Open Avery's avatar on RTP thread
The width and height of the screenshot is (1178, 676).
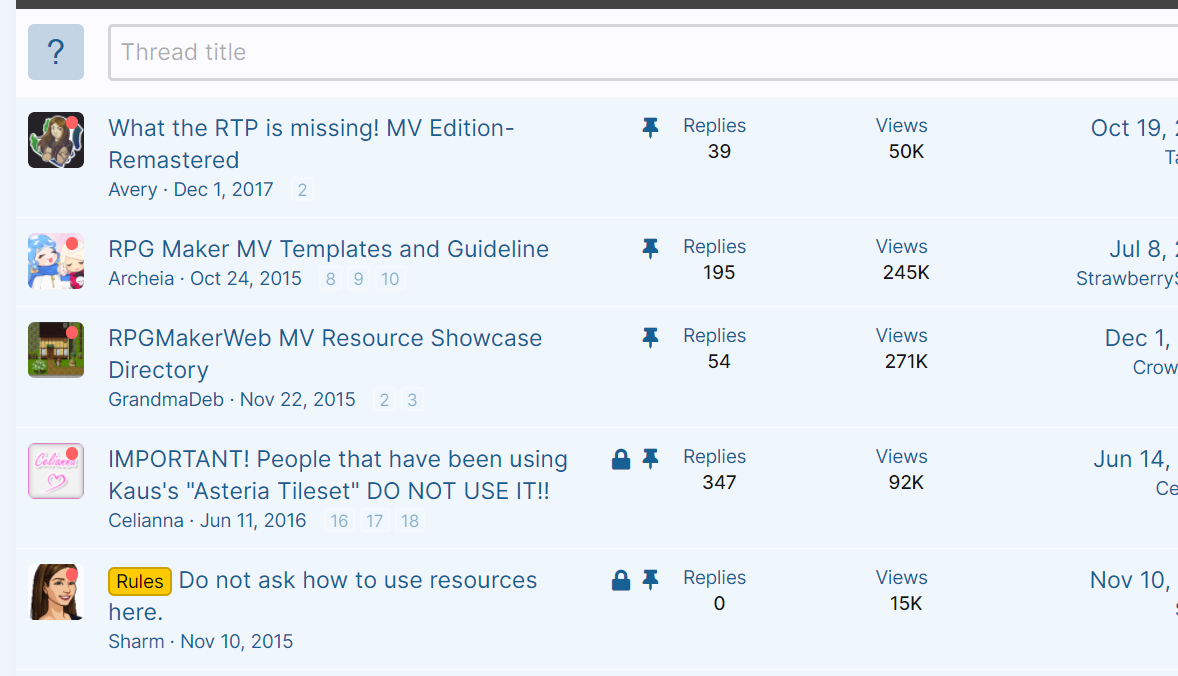tap(56, 140)
